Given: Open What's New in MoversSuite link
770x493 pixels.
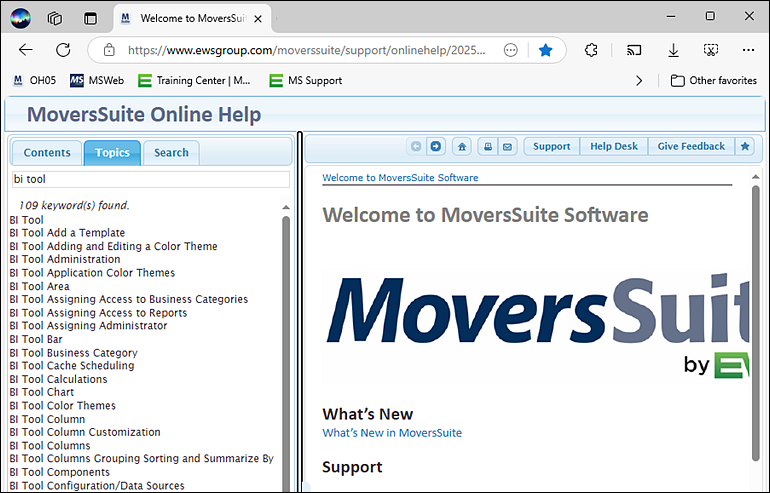Looking at the screenshot, I should pyautogui.click(x=392, y=433).
